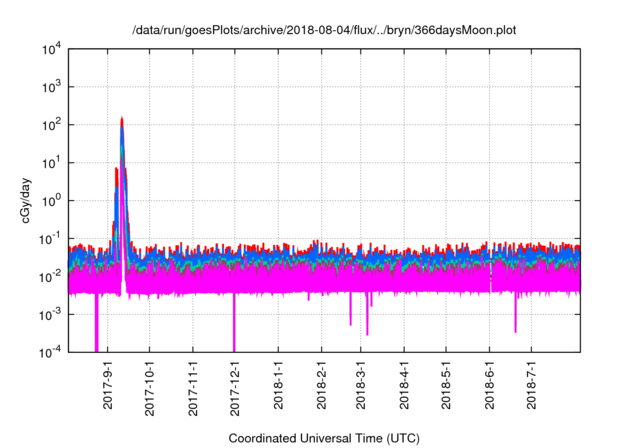Click the top of the tallest red spike
This screenshot has height=448, width=640.
click(x=122, y=119)
